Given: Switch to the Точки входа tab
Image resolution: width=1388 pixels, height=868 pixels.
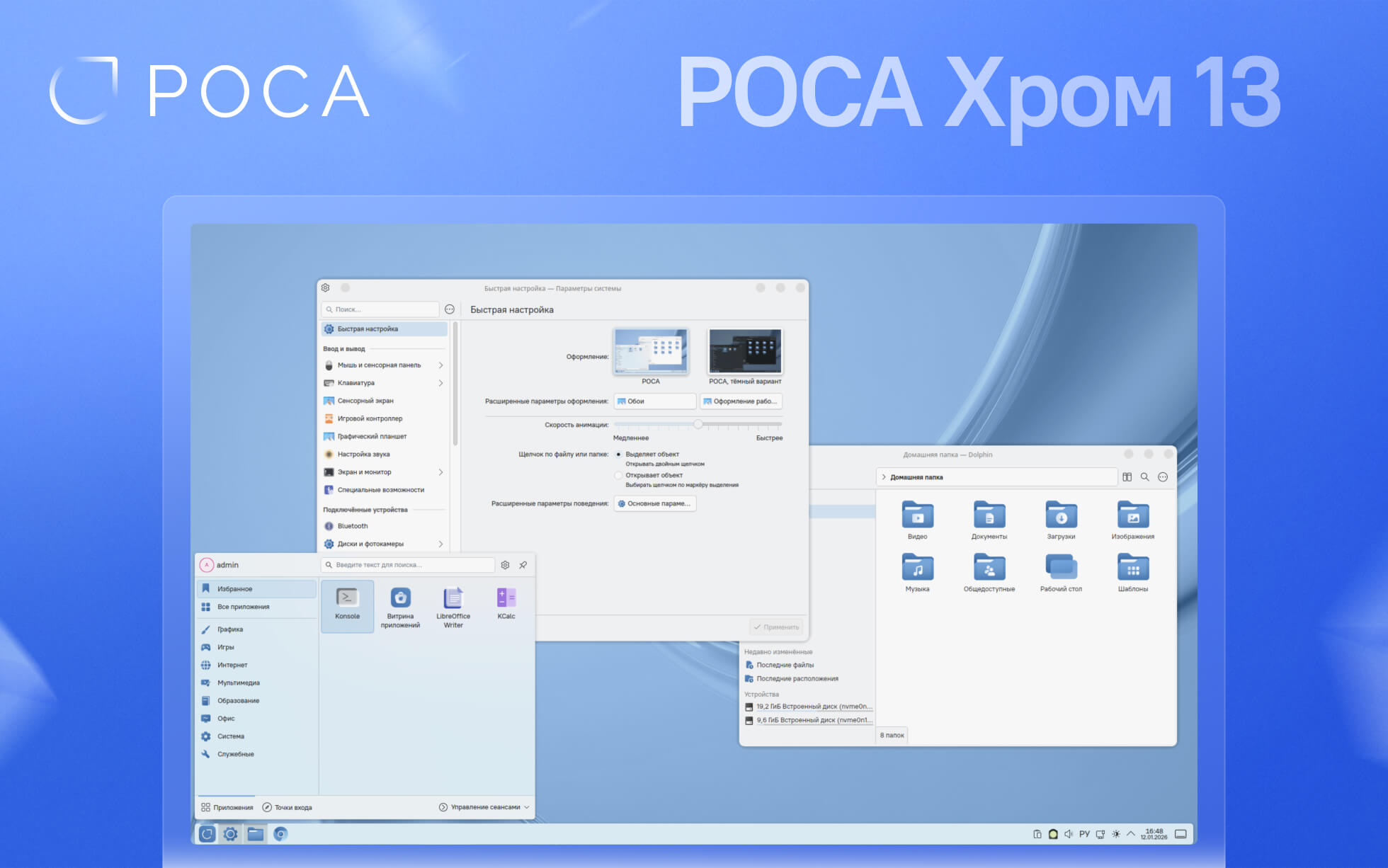Looking at the screenshot, I should (x=287, y=807).
